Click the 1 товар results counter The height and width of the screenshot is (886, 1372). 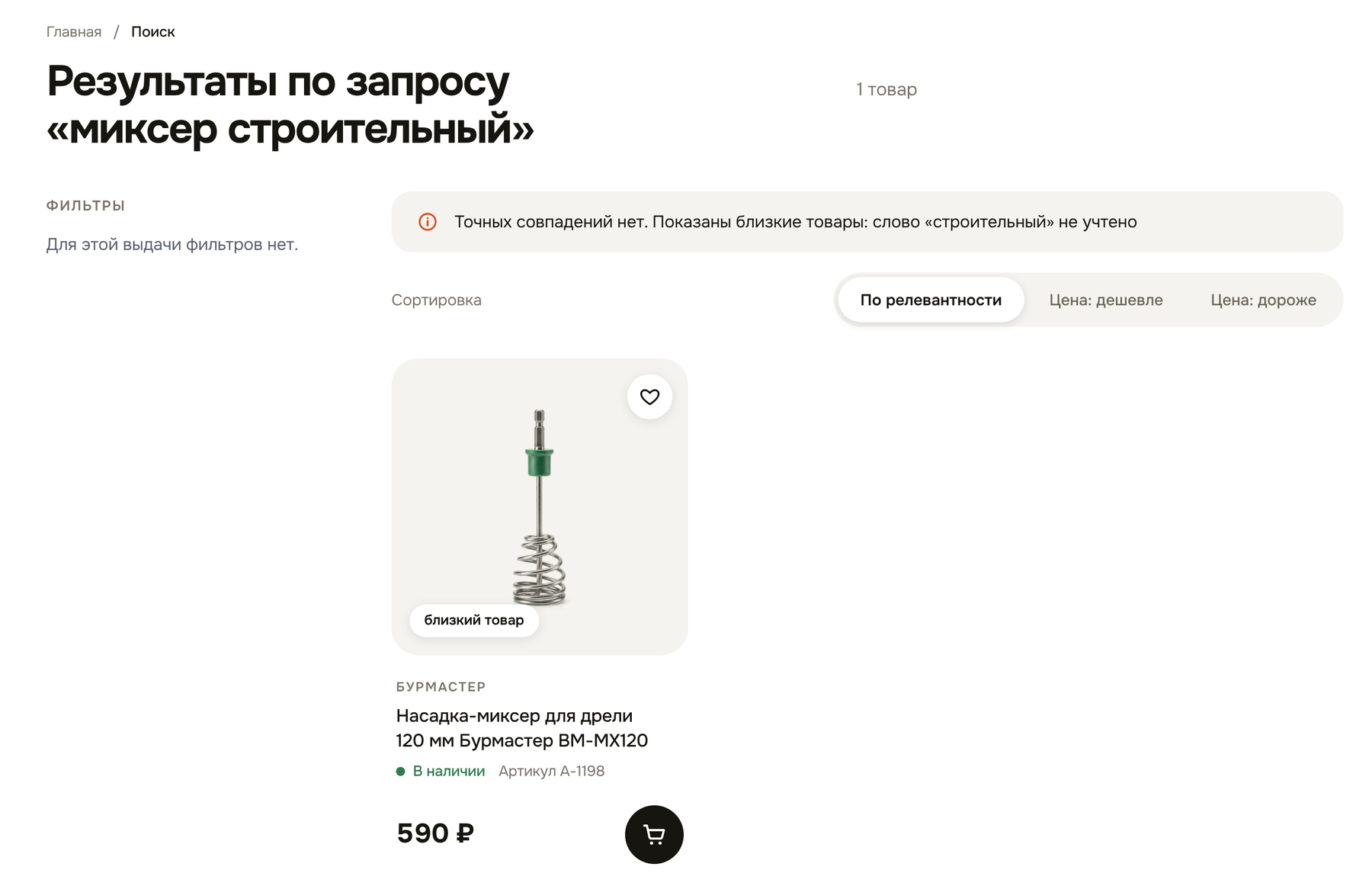pyautogui.click(x=886, y=89)
